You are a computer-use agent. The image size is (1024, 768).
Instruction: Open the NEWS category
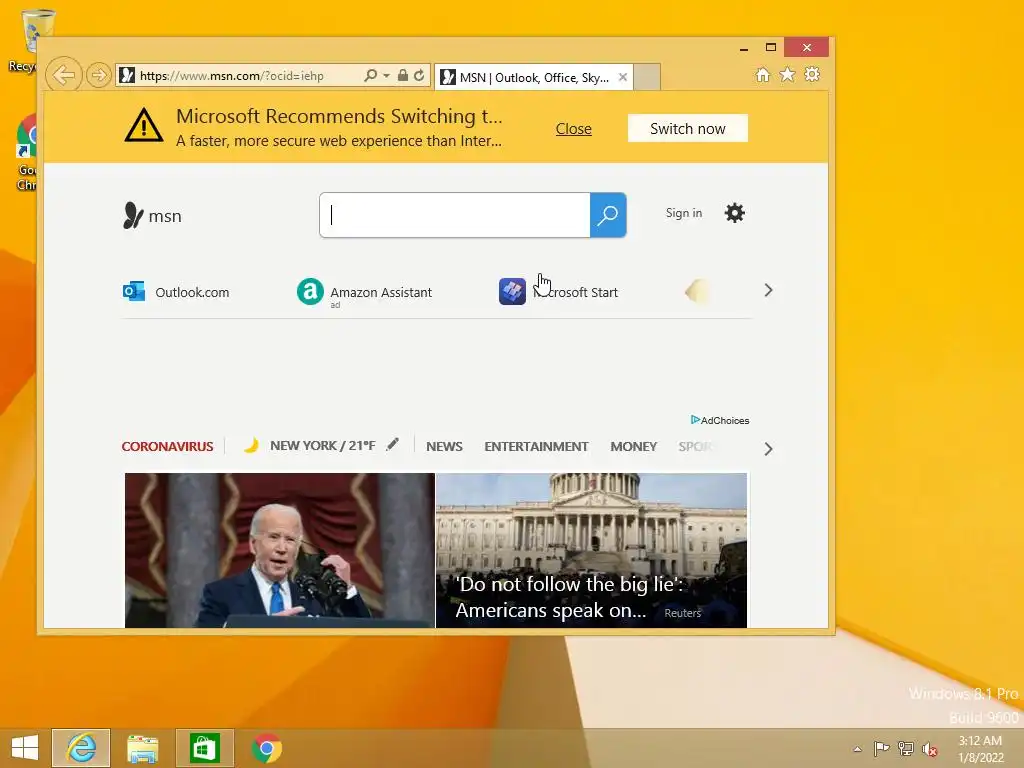pos(444,447)
